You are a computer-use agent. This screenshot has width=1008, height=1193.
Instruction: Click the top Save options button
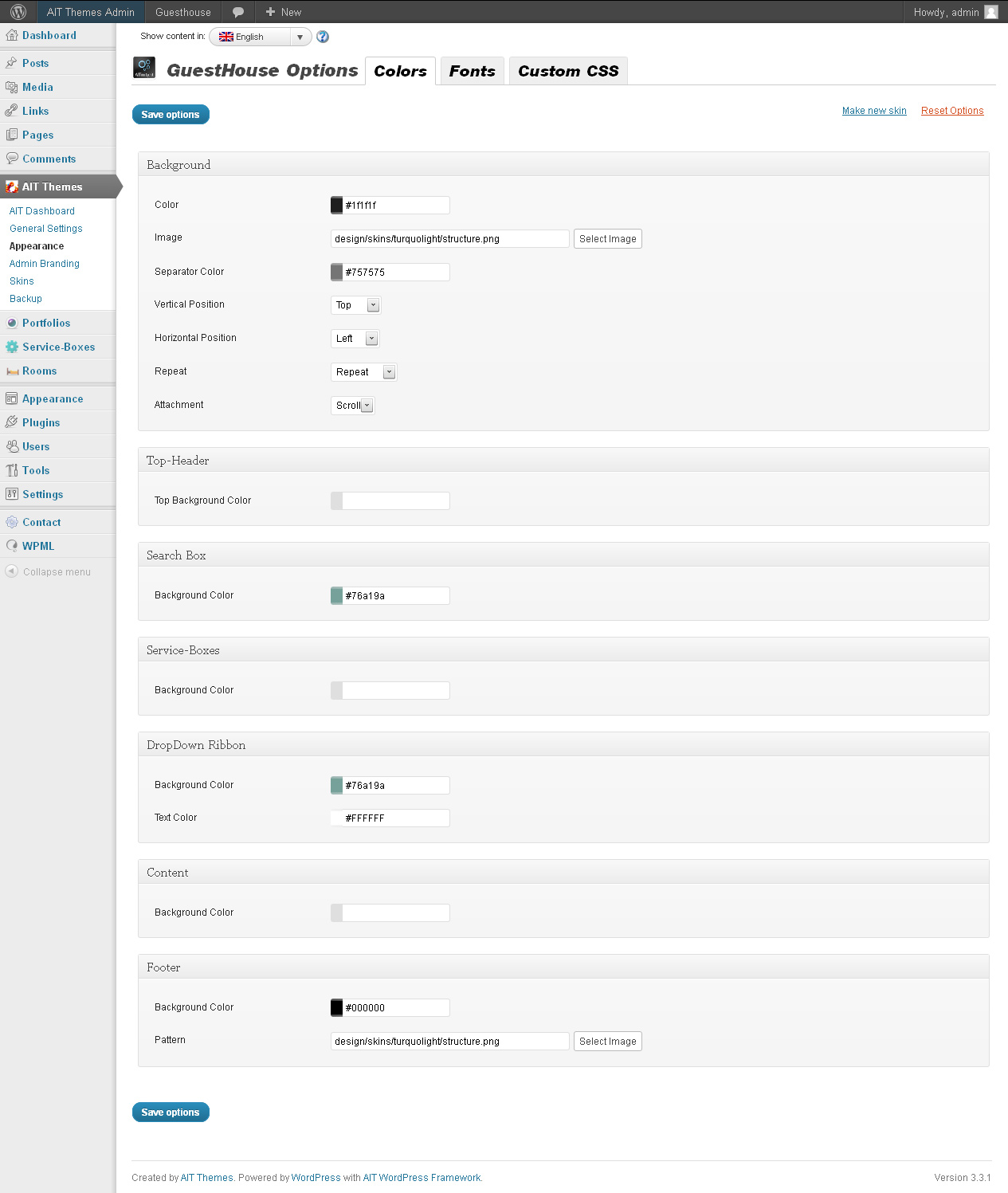(171, 115)
